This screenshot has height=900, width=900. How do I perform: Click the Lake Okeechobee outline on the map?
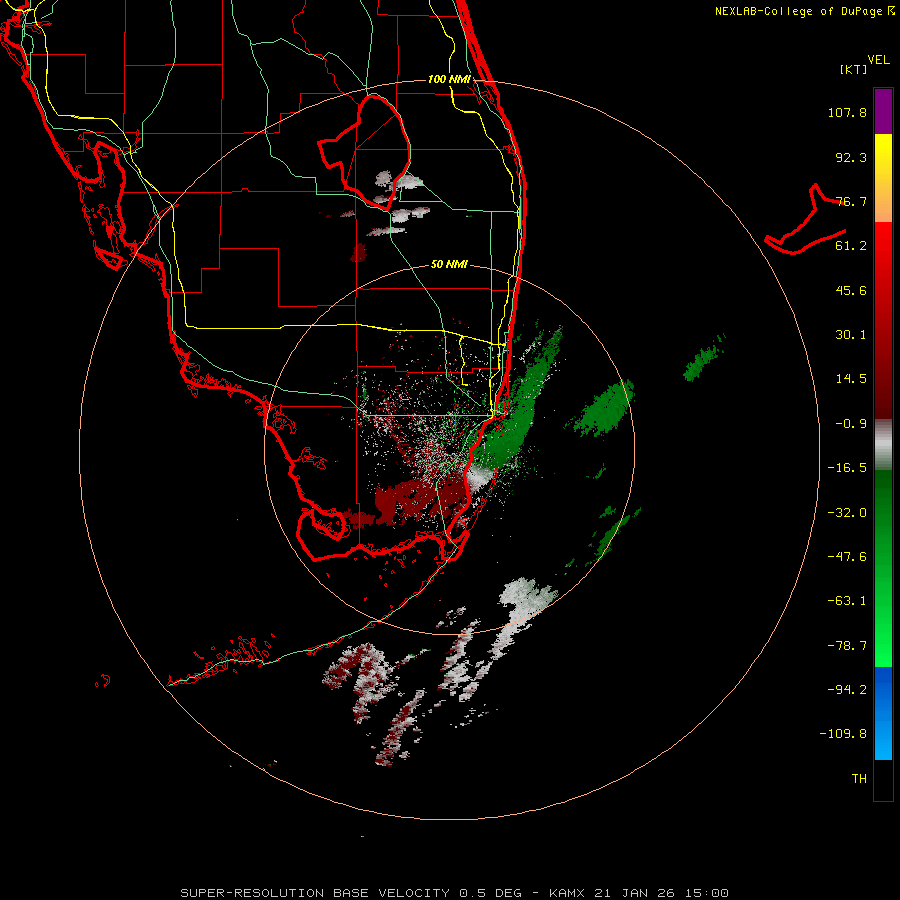365,152
